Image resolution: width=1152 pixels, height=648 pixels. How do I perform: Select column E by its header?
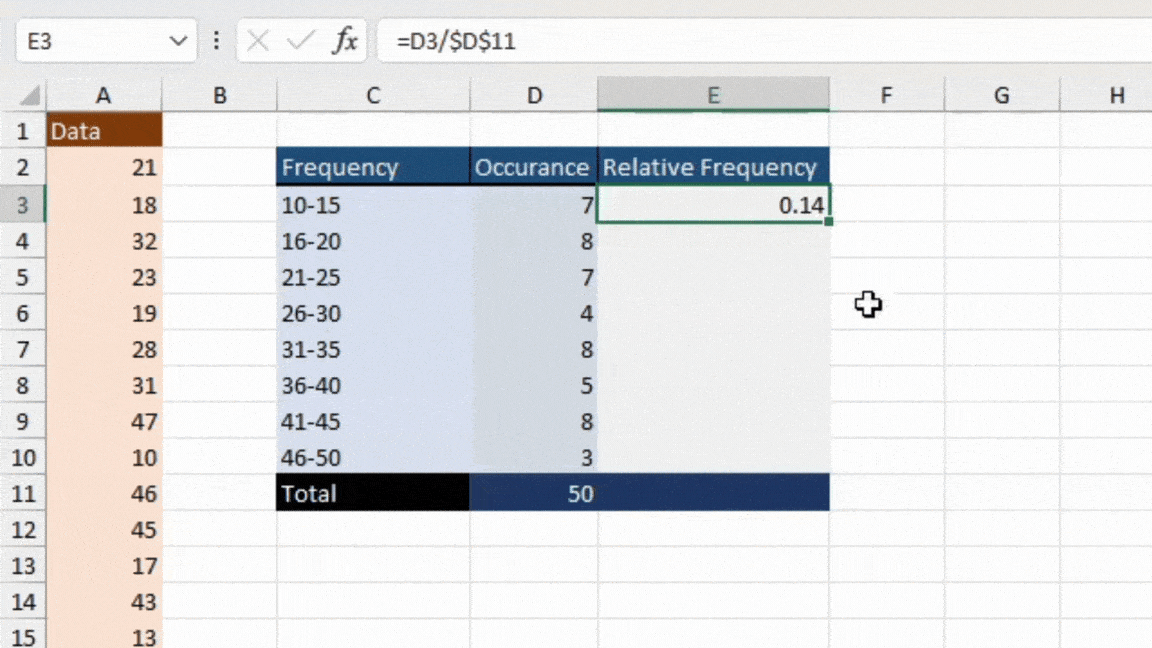[x=713, y=95]
